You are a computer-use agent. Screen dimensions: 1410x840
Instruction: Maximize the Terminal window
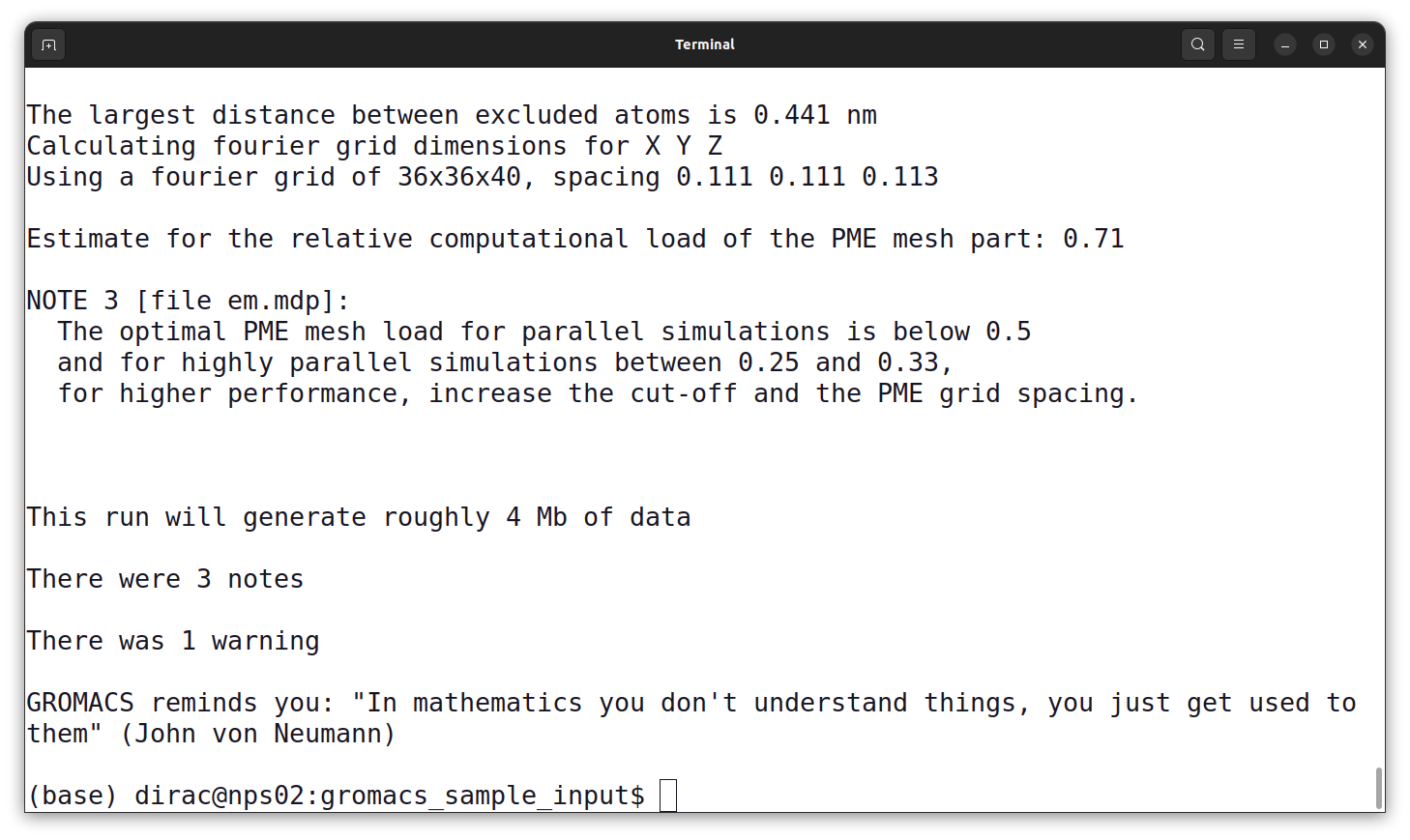point(1323,43)
